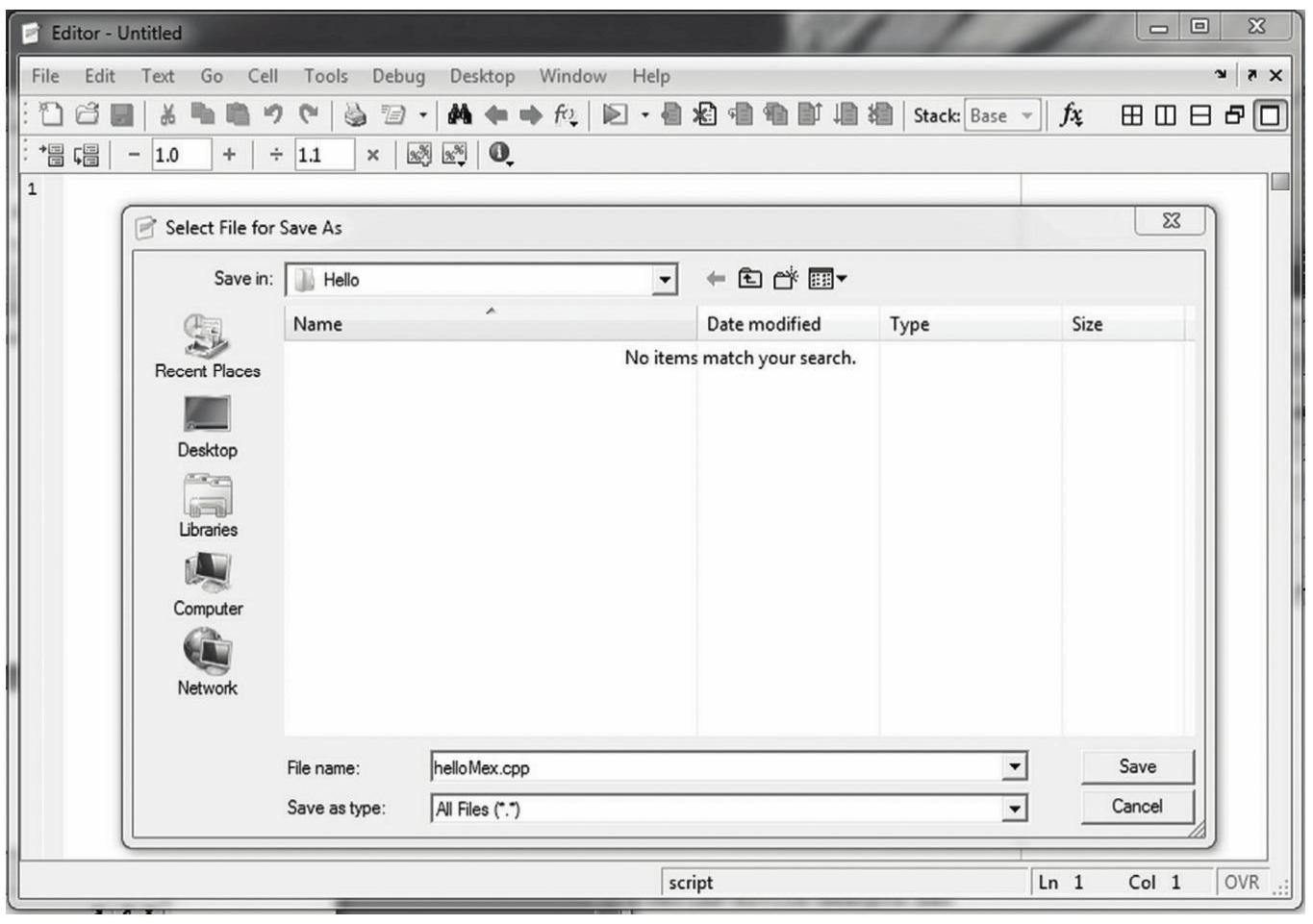Go up one folder level in dialog
The width and height of the screenshot is (1313, 924).
coord(749,279)
